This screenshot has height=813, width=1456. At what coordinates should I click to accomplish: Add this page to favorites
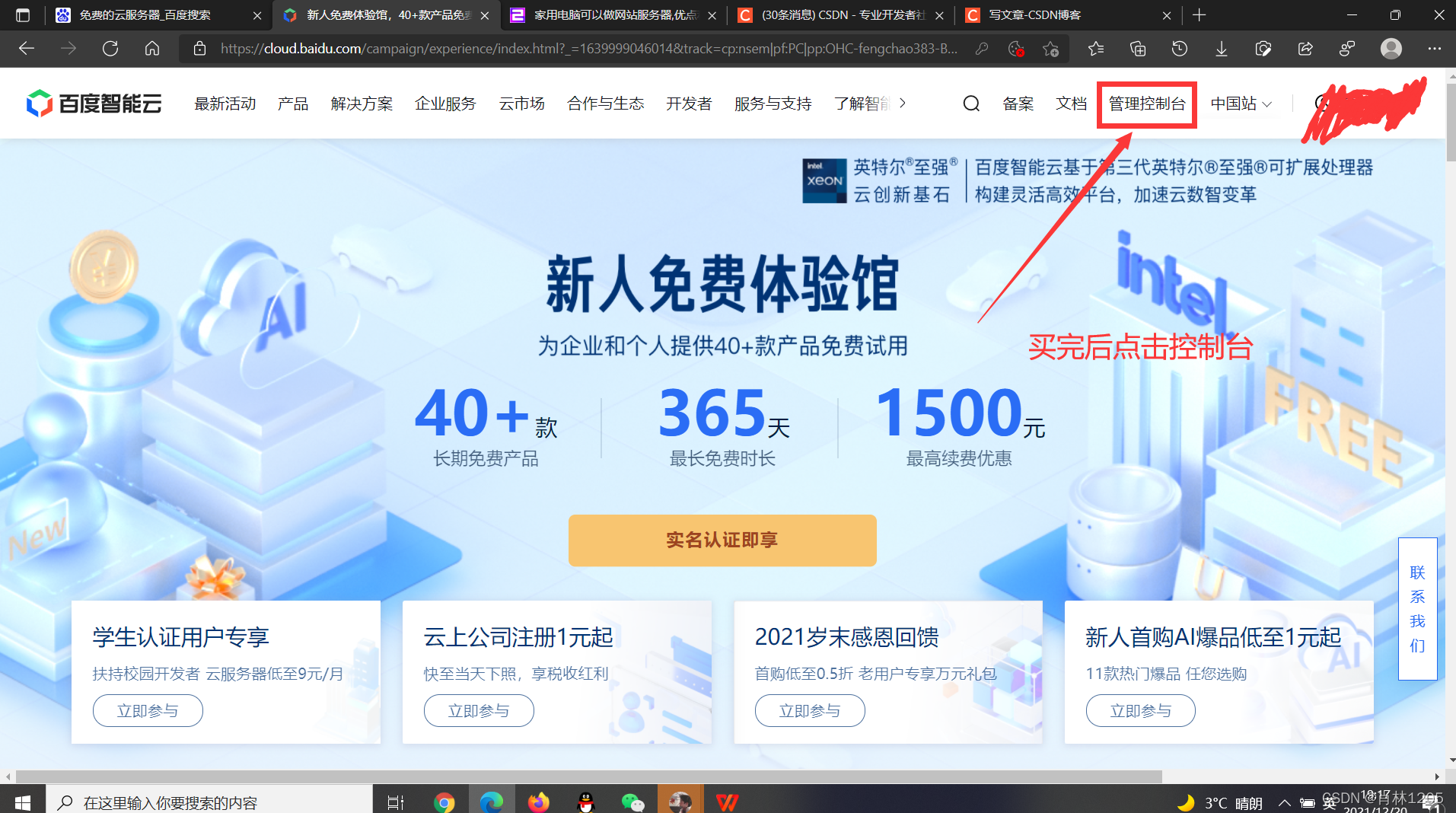1051,49
